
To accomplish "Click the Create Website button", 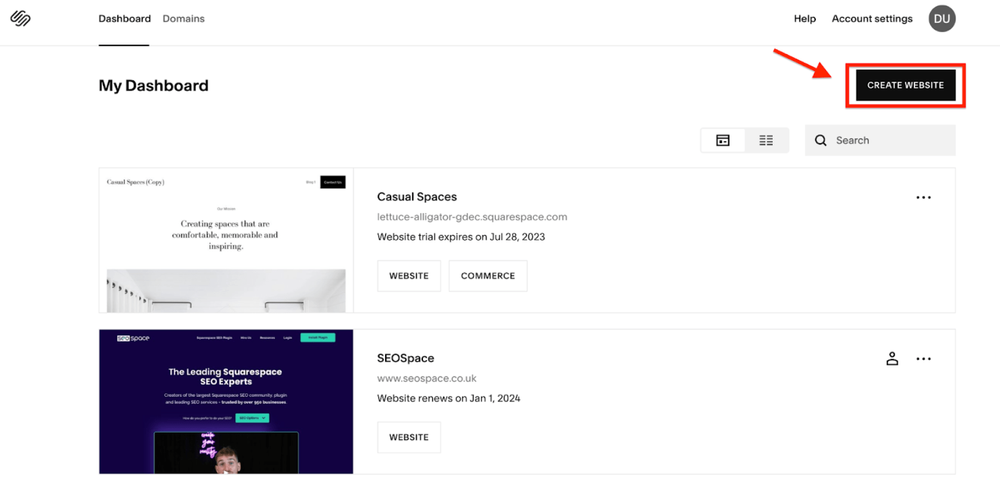I will point(906,85).
